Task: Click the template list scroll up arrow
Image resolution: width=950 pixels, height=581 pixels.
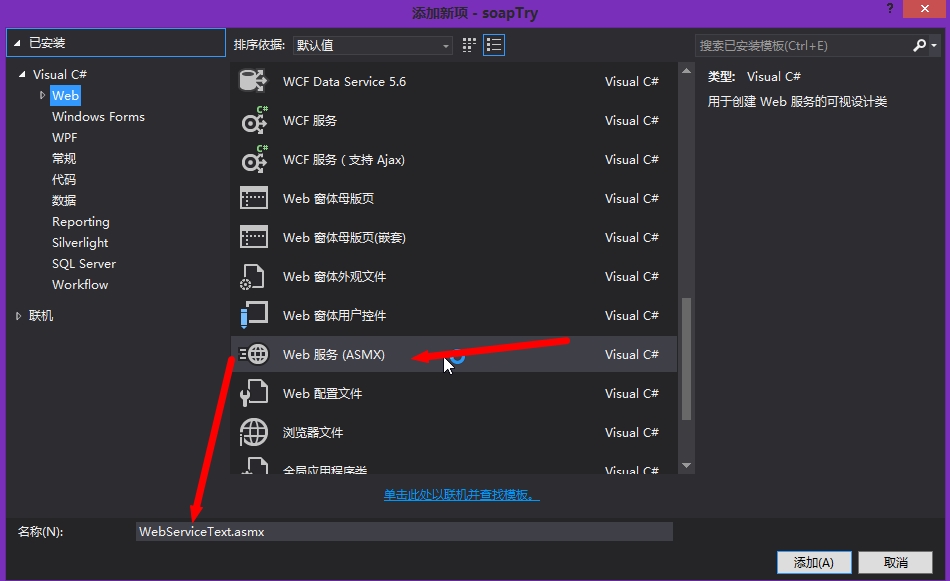Action: point(686,71)
